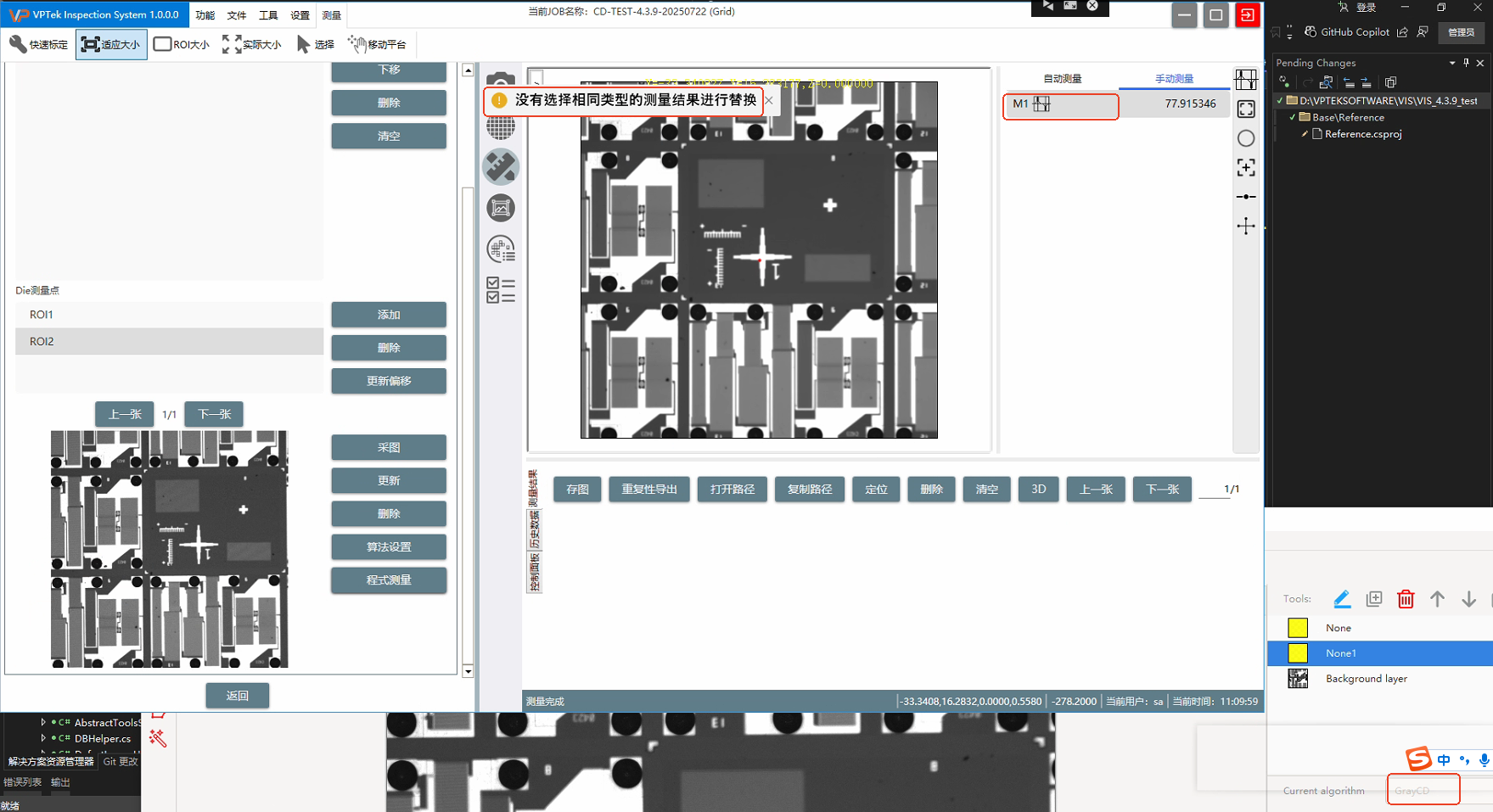Click the blue pencil edit tool
The image size is (1493, 812).
pyautogui.click(x=1342, y=599)
